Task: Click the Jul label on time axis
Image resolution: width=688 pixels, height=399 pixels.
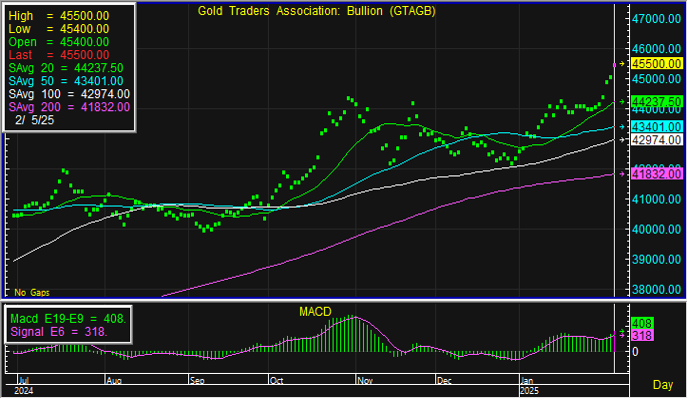Action: pos(23,380)
